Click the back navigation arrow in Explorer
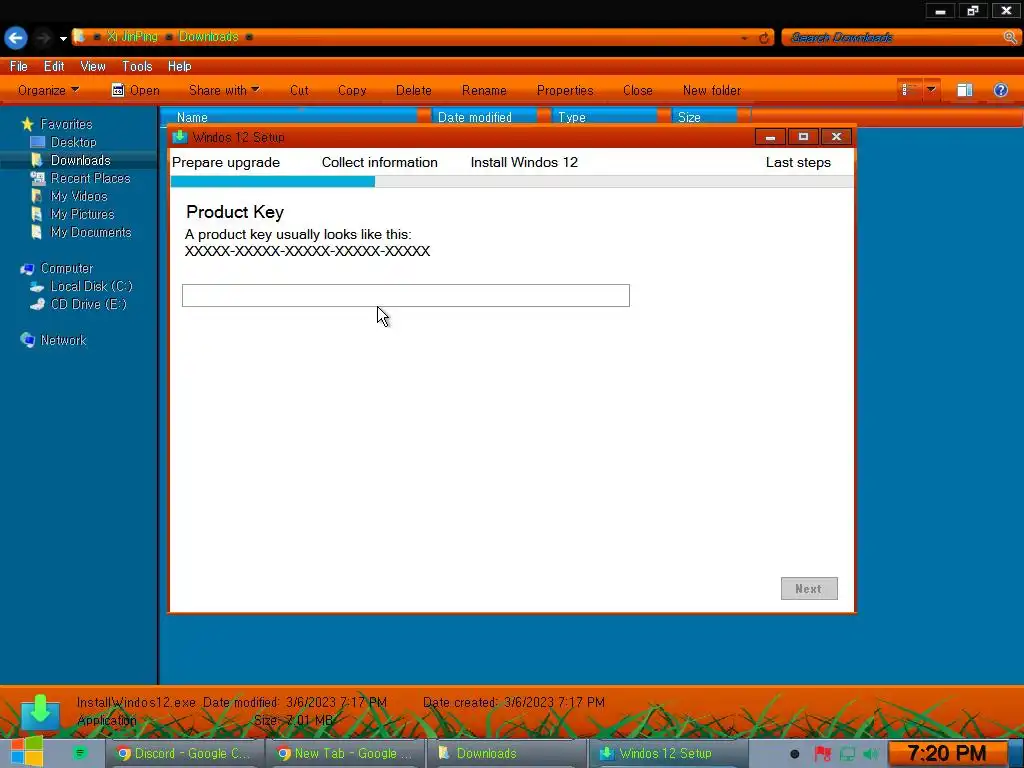The width and height of the screenshot is (1024, 768). pos(16,38)
